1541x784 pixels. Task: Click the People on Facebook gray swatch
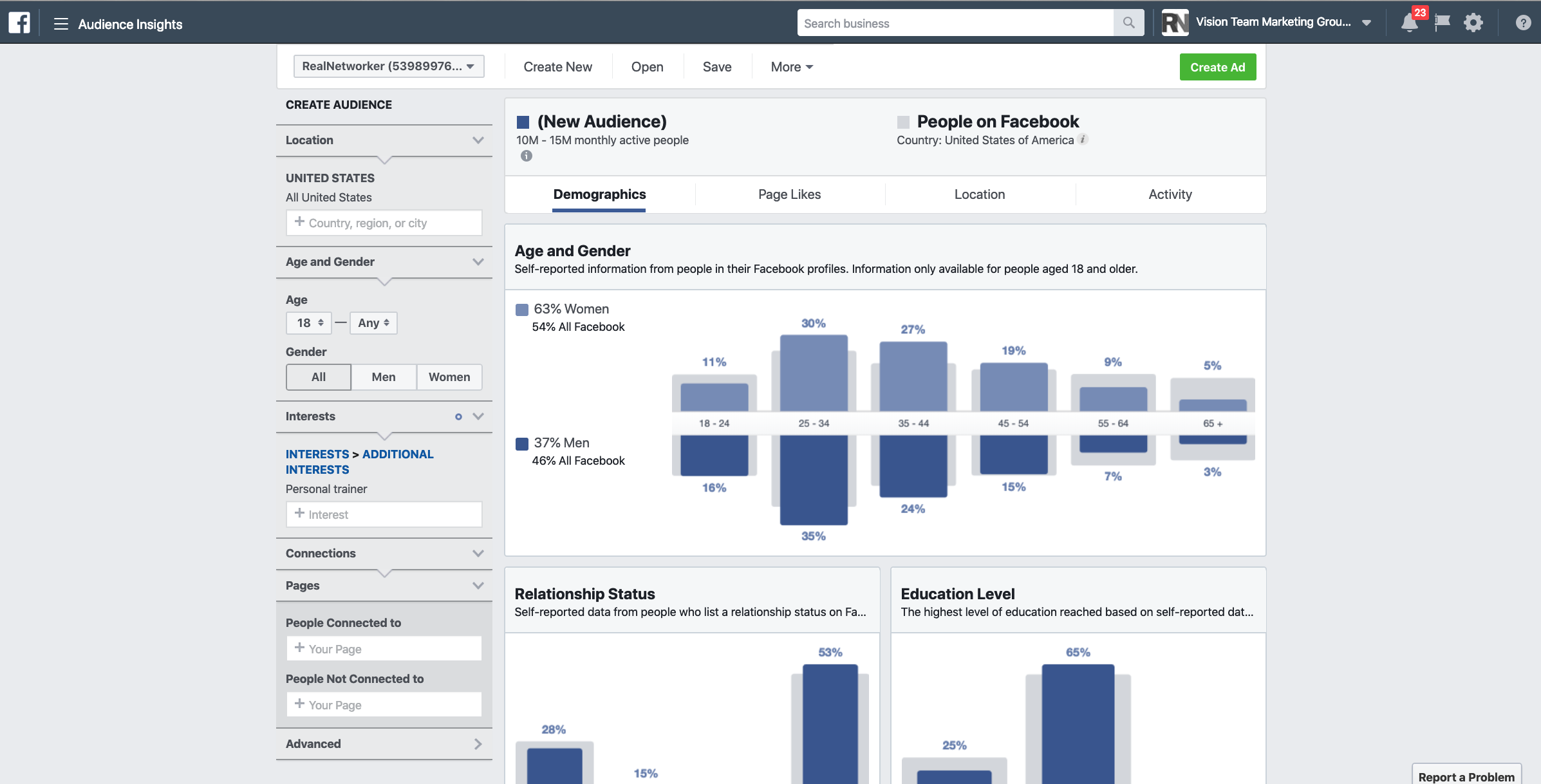[903, 122]
